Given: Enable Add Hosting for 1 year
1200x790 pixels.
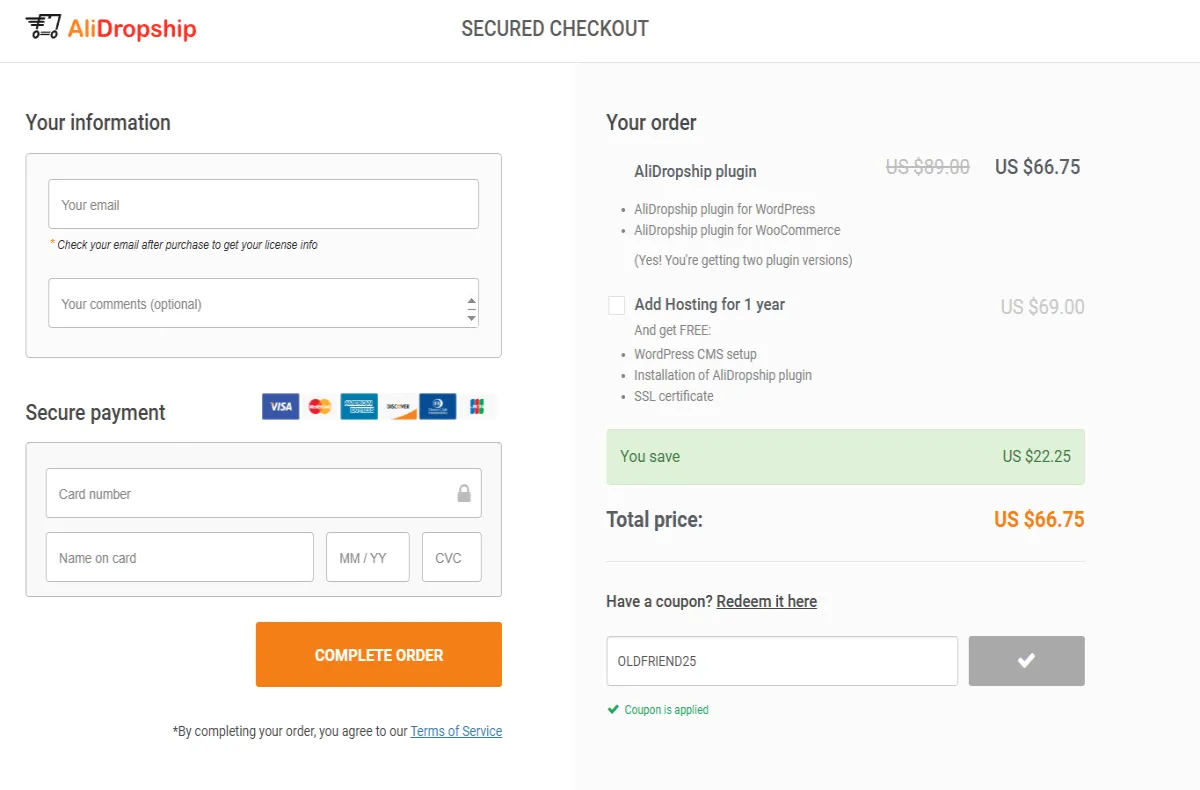Looking at the screenshot, I should (x=616, y=305).
